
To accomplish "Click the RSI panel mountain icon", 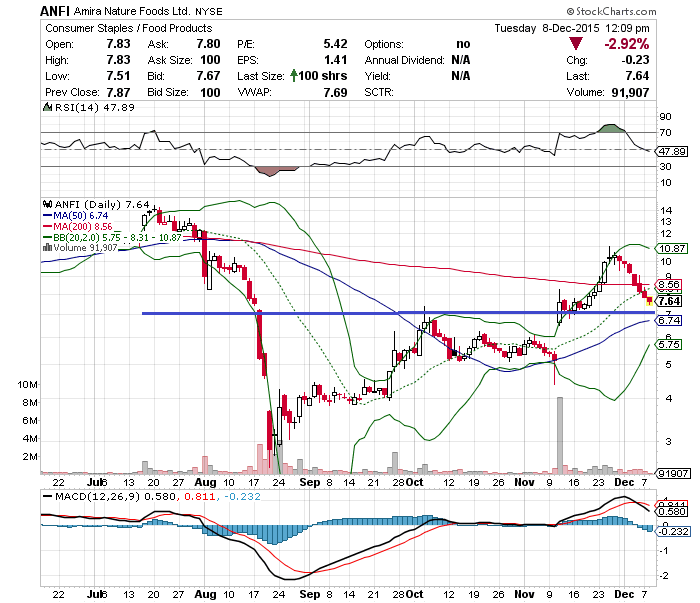I will point(47,107).
